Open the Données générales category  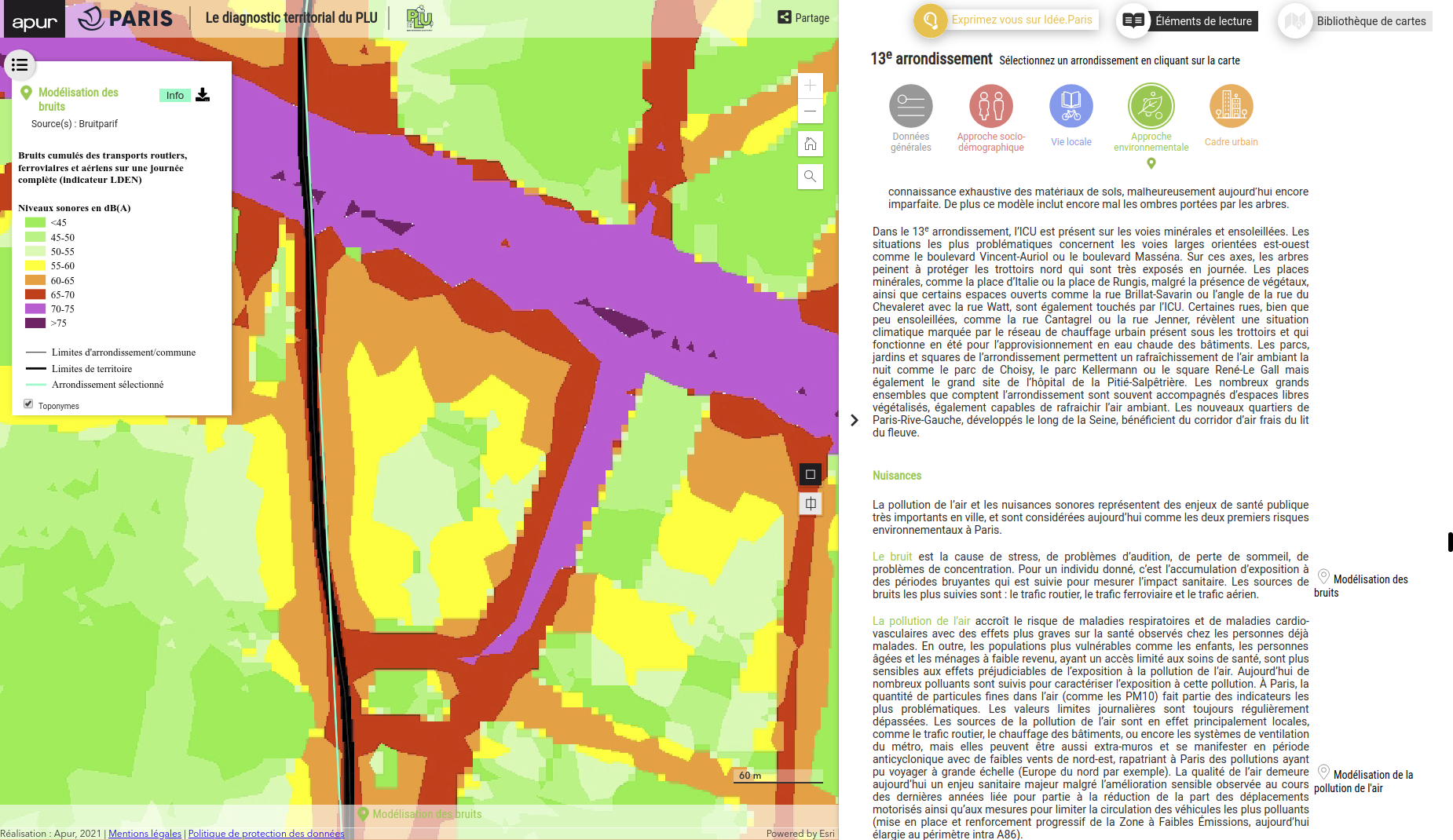pos(910,107)
